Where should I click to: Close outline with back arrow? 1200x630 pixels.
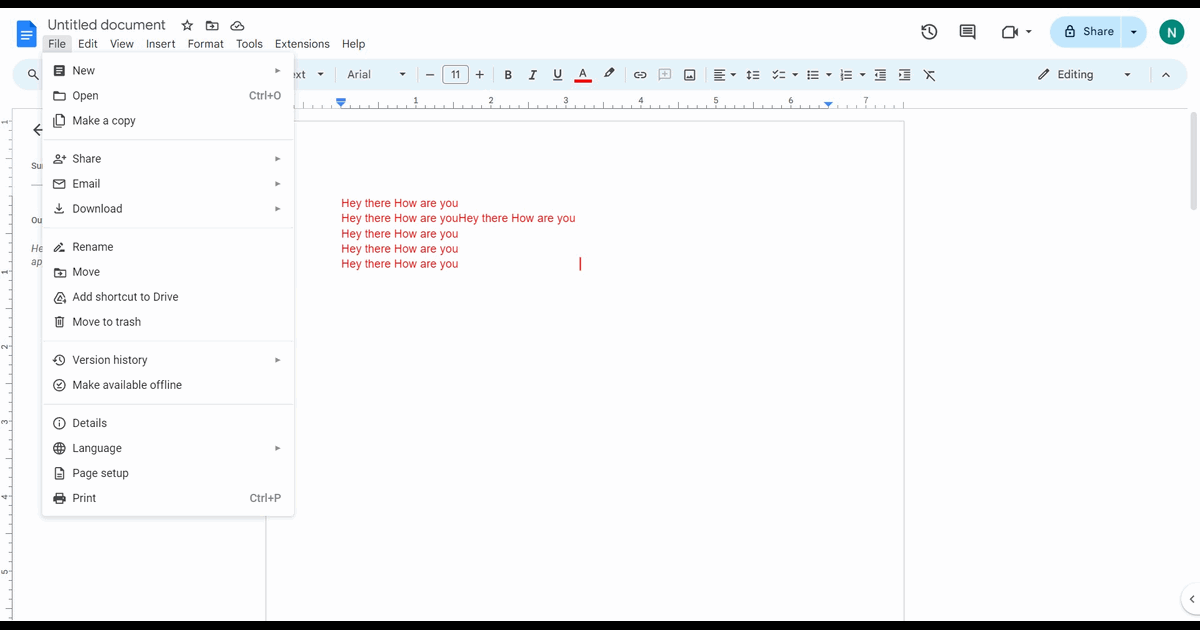(x=37, y=130)
